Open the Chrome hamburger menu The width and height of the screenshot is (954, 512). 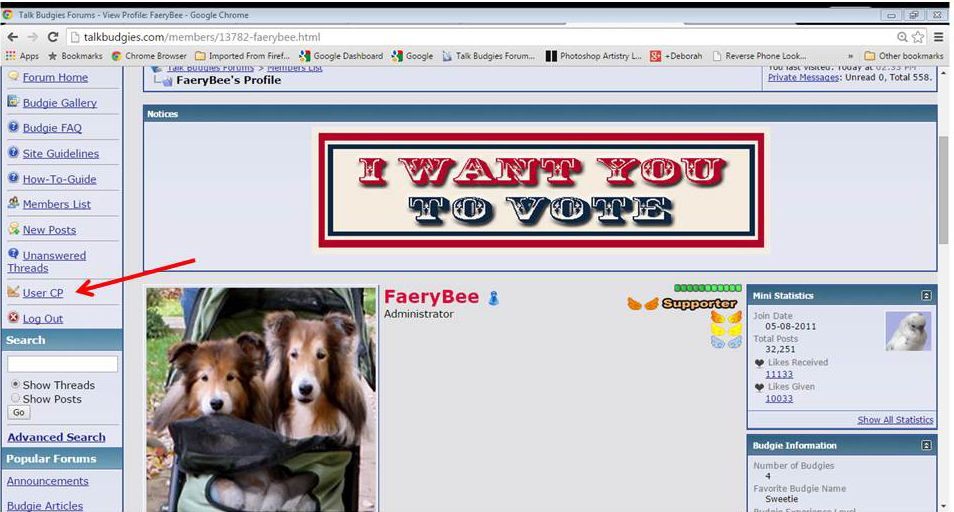(x=939, y=37)
